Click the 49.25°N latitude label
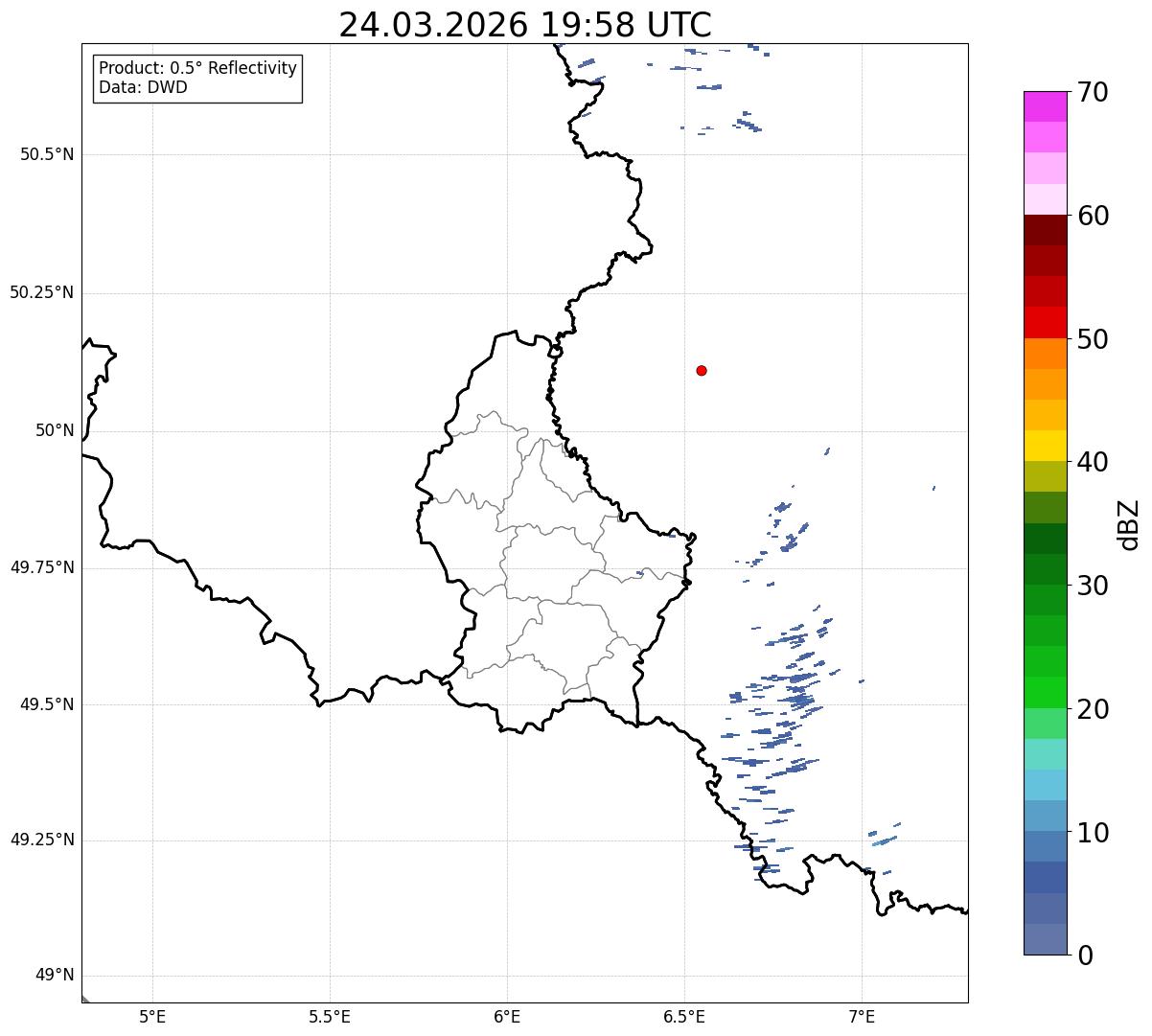This screenshot has width=1152, height=1036. pos(42,840)
